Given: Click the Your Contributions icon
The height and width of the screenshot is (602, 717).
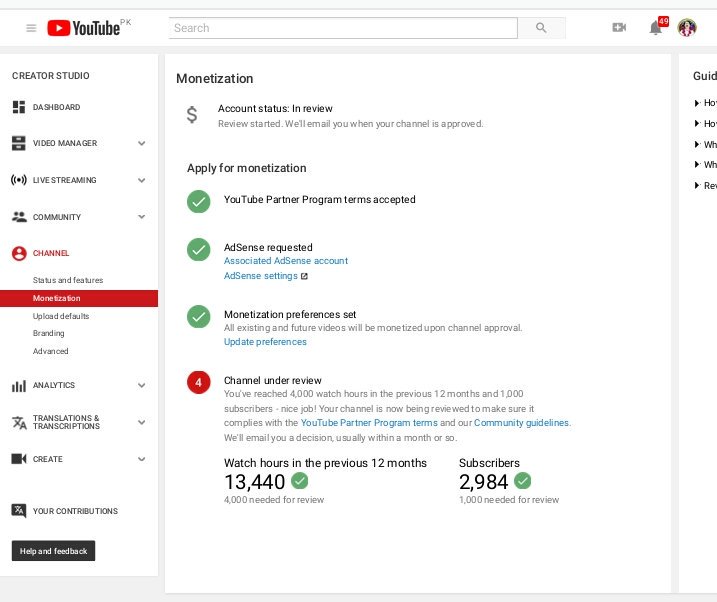Looking at the screenshot, I should coord(19,511).
